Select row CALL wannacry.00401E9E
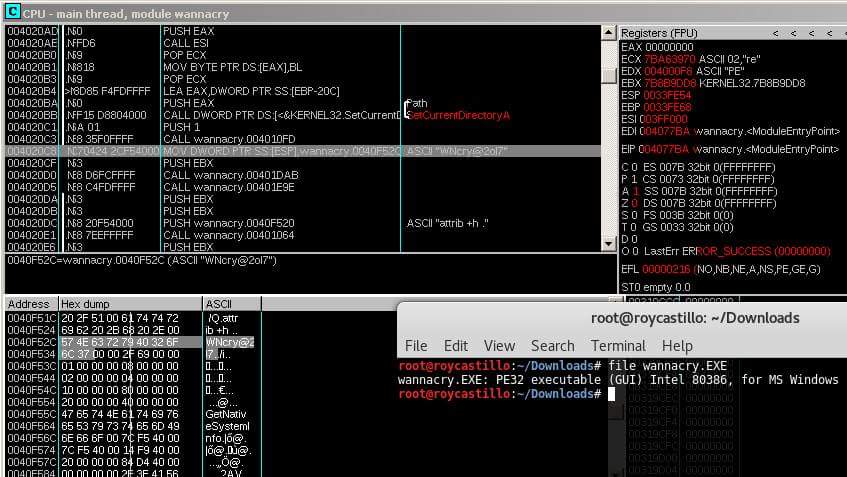The image size is (847, 477). pyautogui.click(x=302, y=187)
